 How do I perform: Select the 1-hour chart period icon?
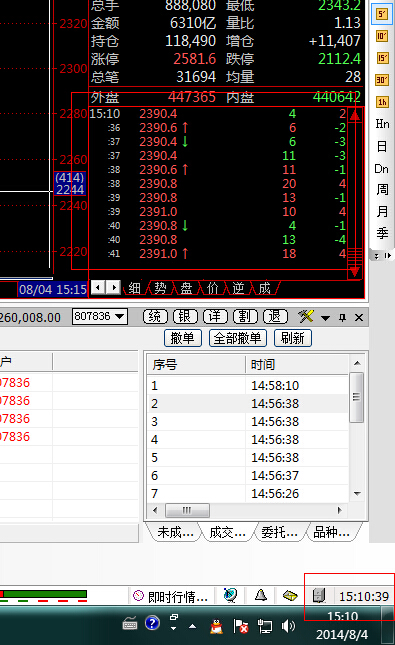(x=382, y=102)
